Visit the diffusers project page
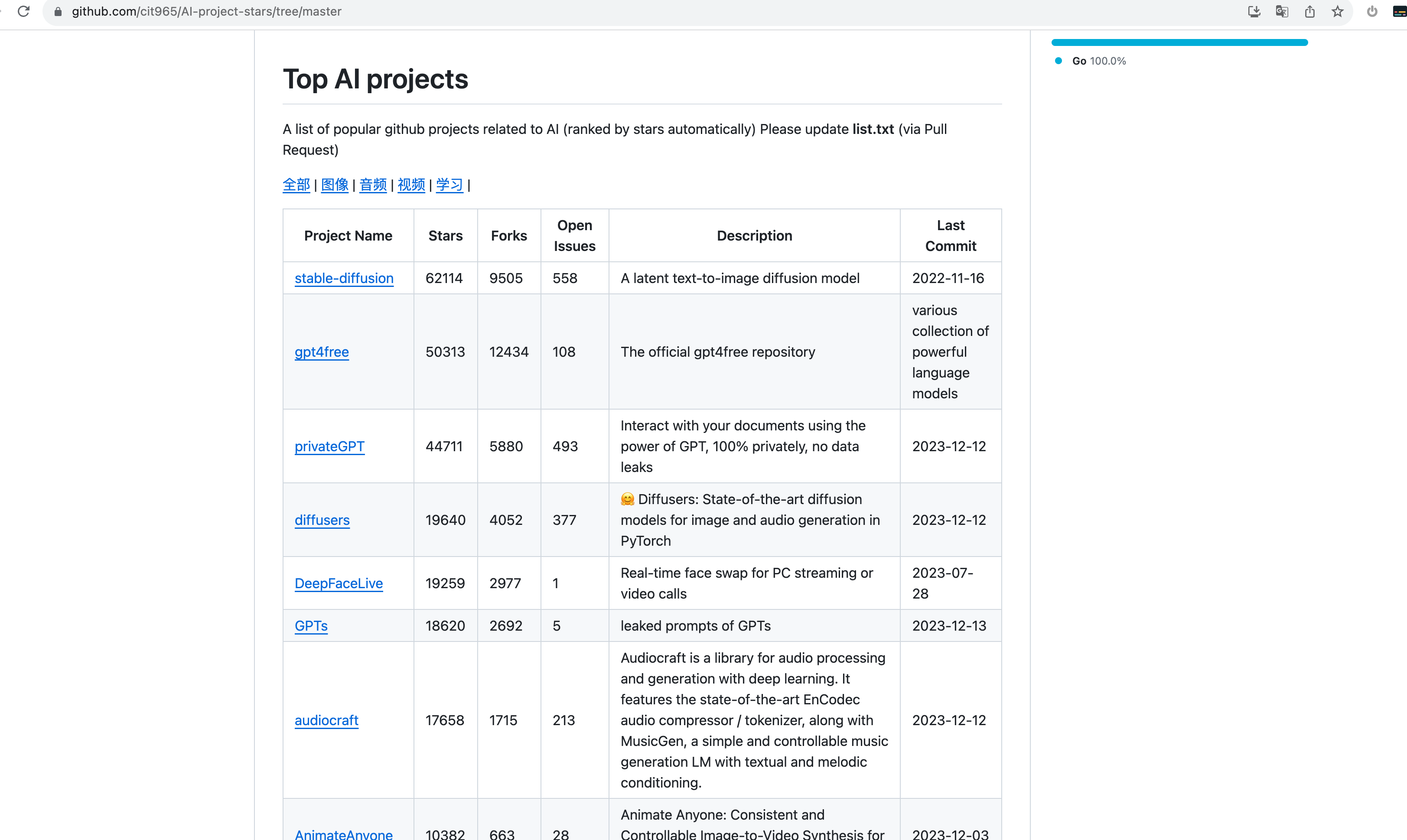This screenshot has width=1407, height=840. tap(322, 520)
